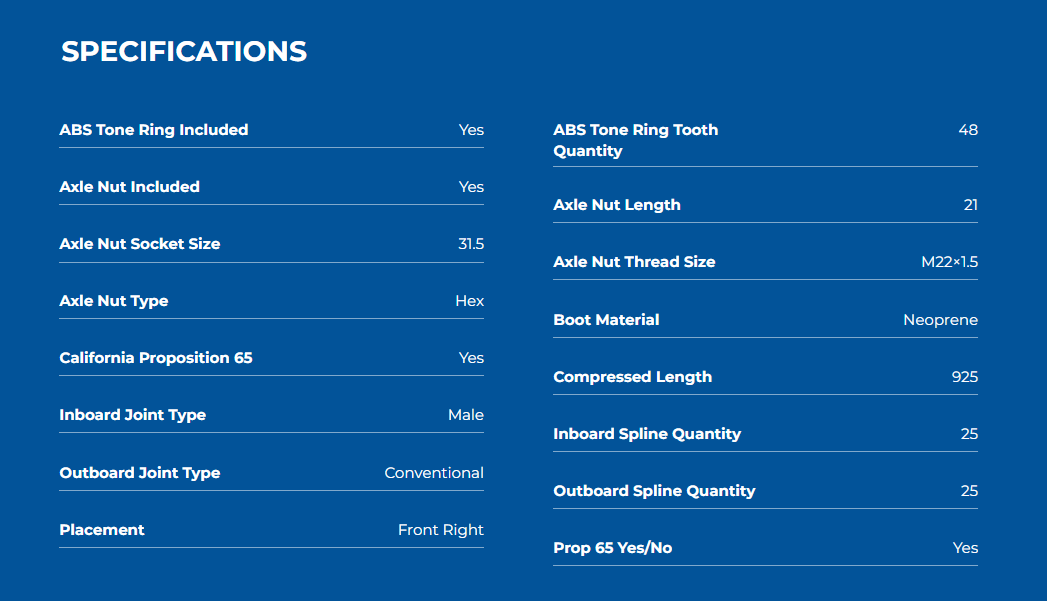Select the Inboard Spline Quantity label
Image resolution: width=1047 pixels, height=601 pixels.
pyautogui.click(x=647, y=434)
